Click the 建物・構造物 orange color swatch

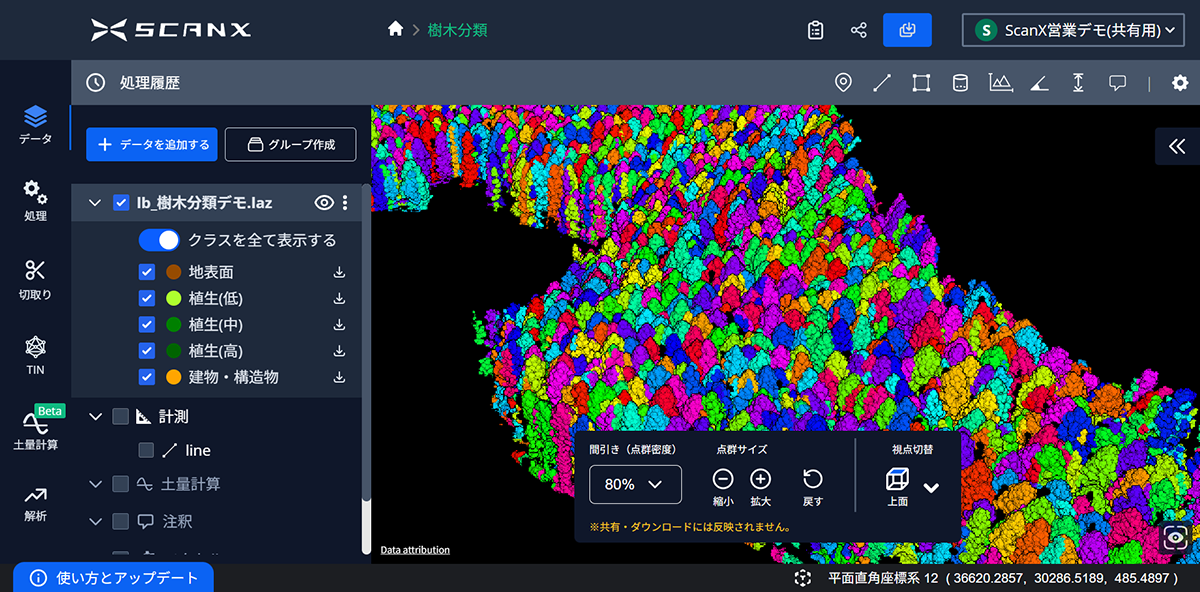(173, 377)
